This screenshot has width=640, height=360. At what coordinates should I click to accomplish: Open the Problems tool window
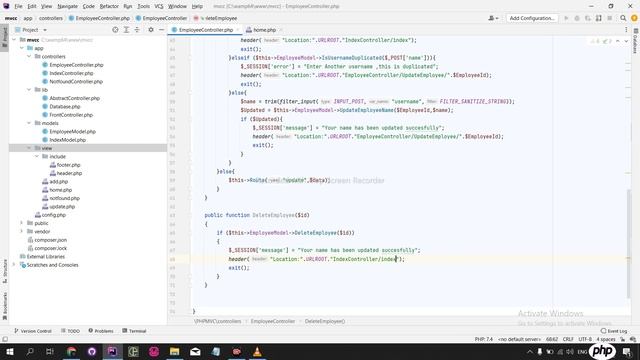[x=101, y=331]
